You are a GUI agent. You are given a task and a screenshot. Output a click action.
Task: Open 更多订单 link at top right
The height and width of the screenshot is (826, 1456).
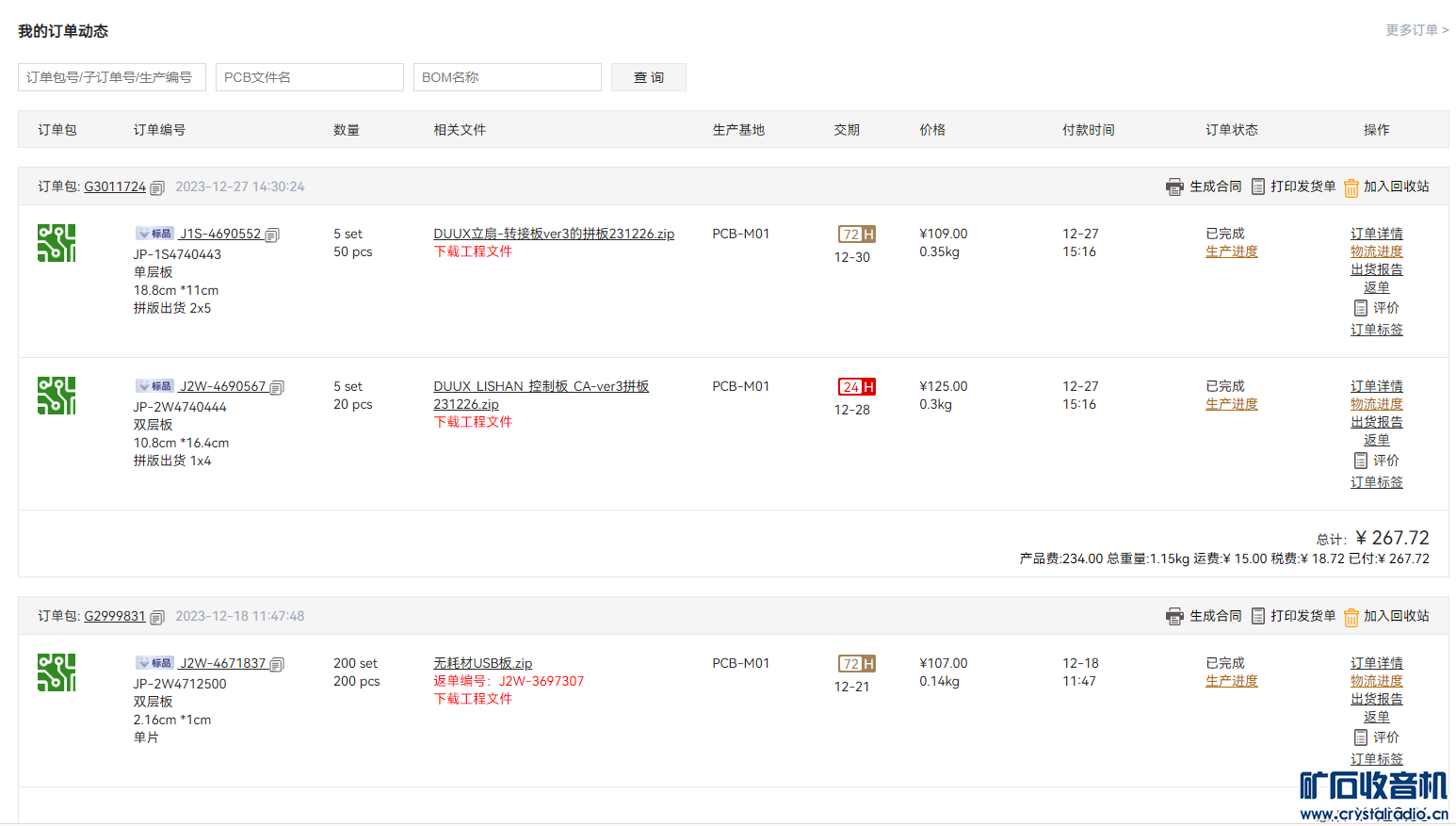point(1416,30)
